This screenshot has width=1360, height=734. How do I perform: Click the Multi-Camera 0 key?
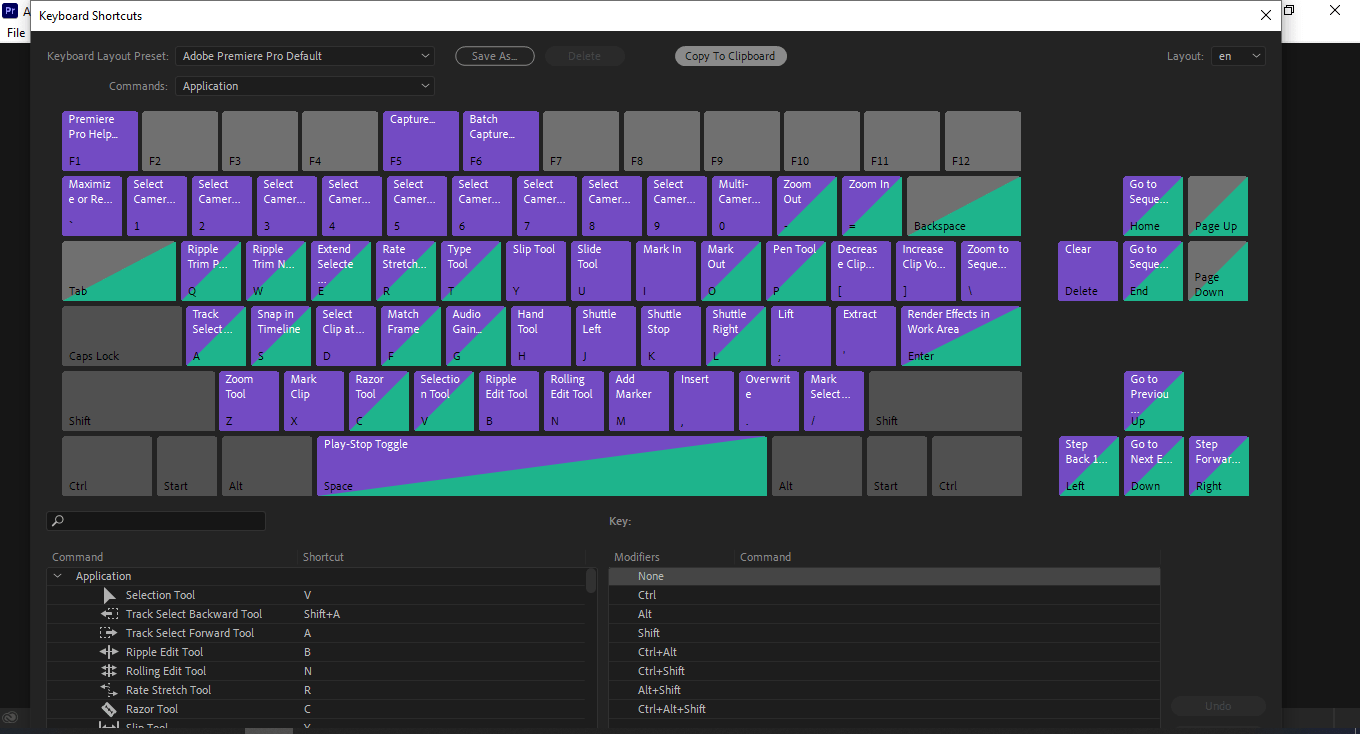pyautogui.click(x=742, y=206)
